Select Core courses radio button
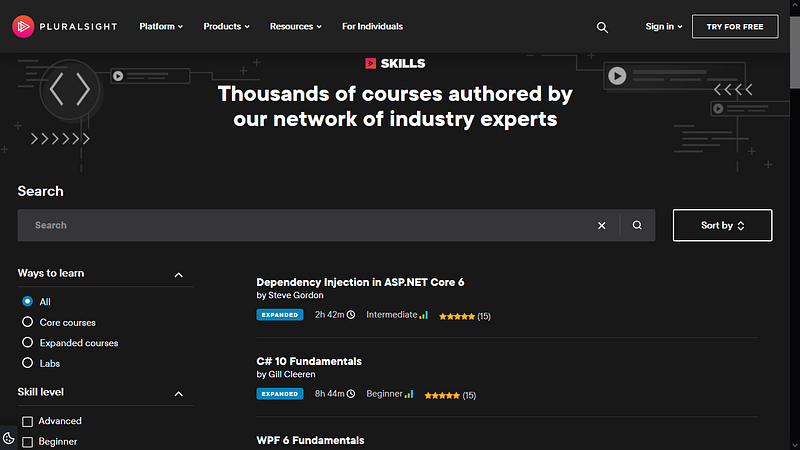The height and width of the screenshot is (450, 800). 28,322
